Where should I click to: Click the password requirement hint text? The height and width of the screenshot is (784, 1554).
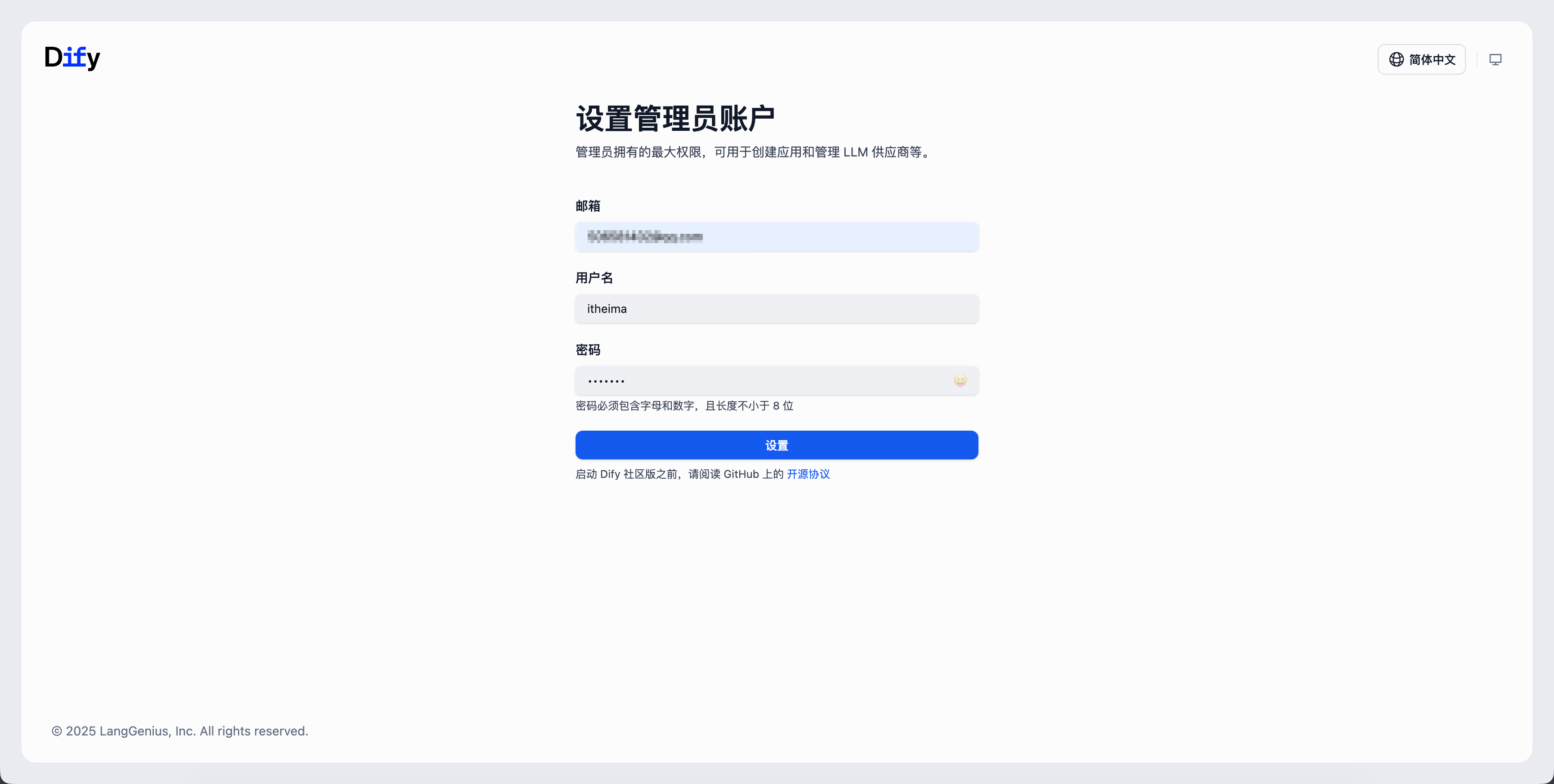pos(684,406)
